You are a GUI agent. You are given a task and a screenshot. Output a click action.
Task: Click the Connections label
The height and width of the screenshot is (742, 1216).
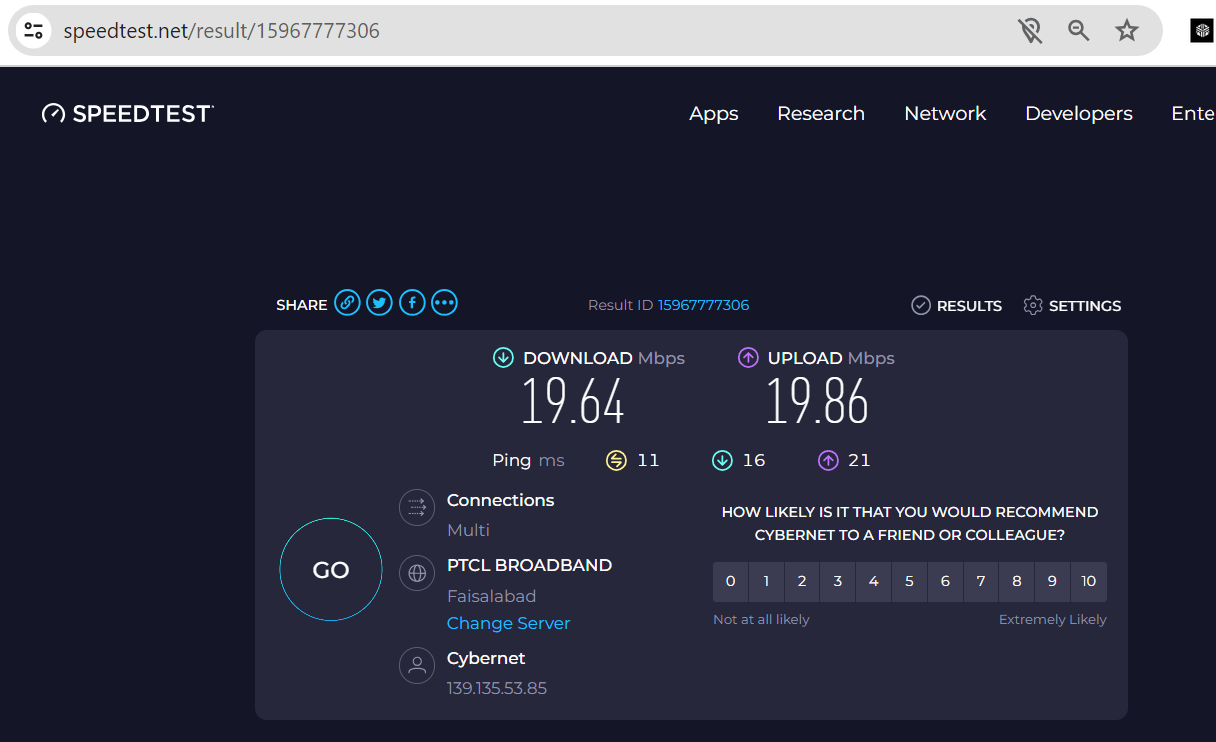[x=500, y=500]
